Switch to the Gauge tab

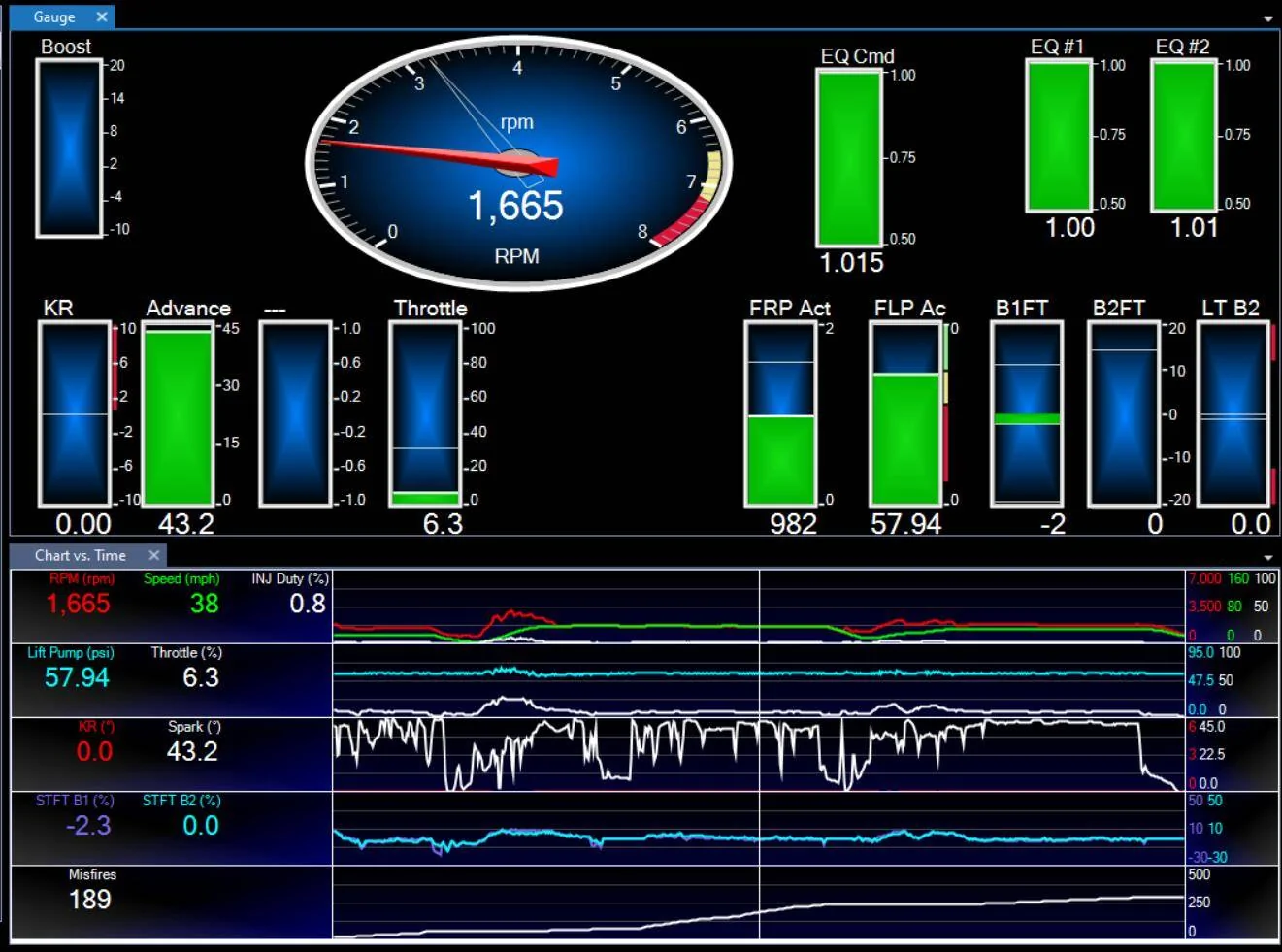54,16
